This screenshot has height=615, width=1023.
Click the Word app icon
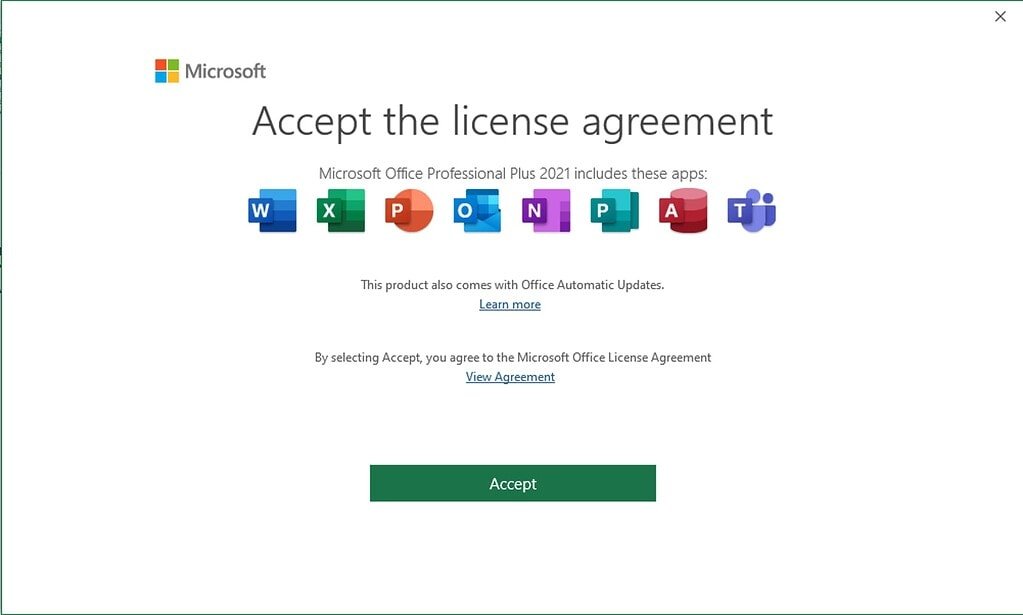click(272, 210)
